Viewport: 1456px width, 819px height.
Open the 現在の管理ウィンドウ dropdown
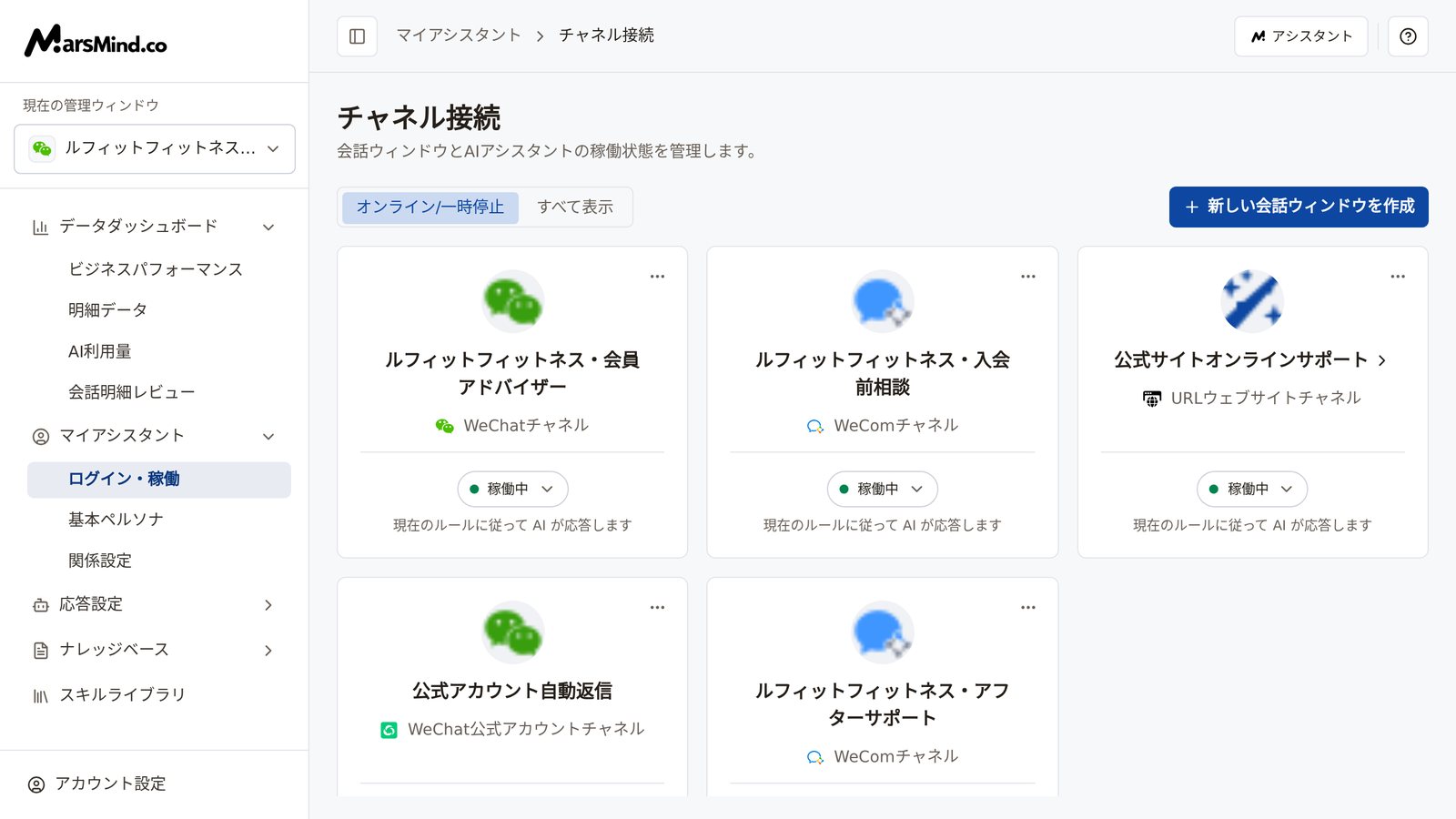click(155, 148)
